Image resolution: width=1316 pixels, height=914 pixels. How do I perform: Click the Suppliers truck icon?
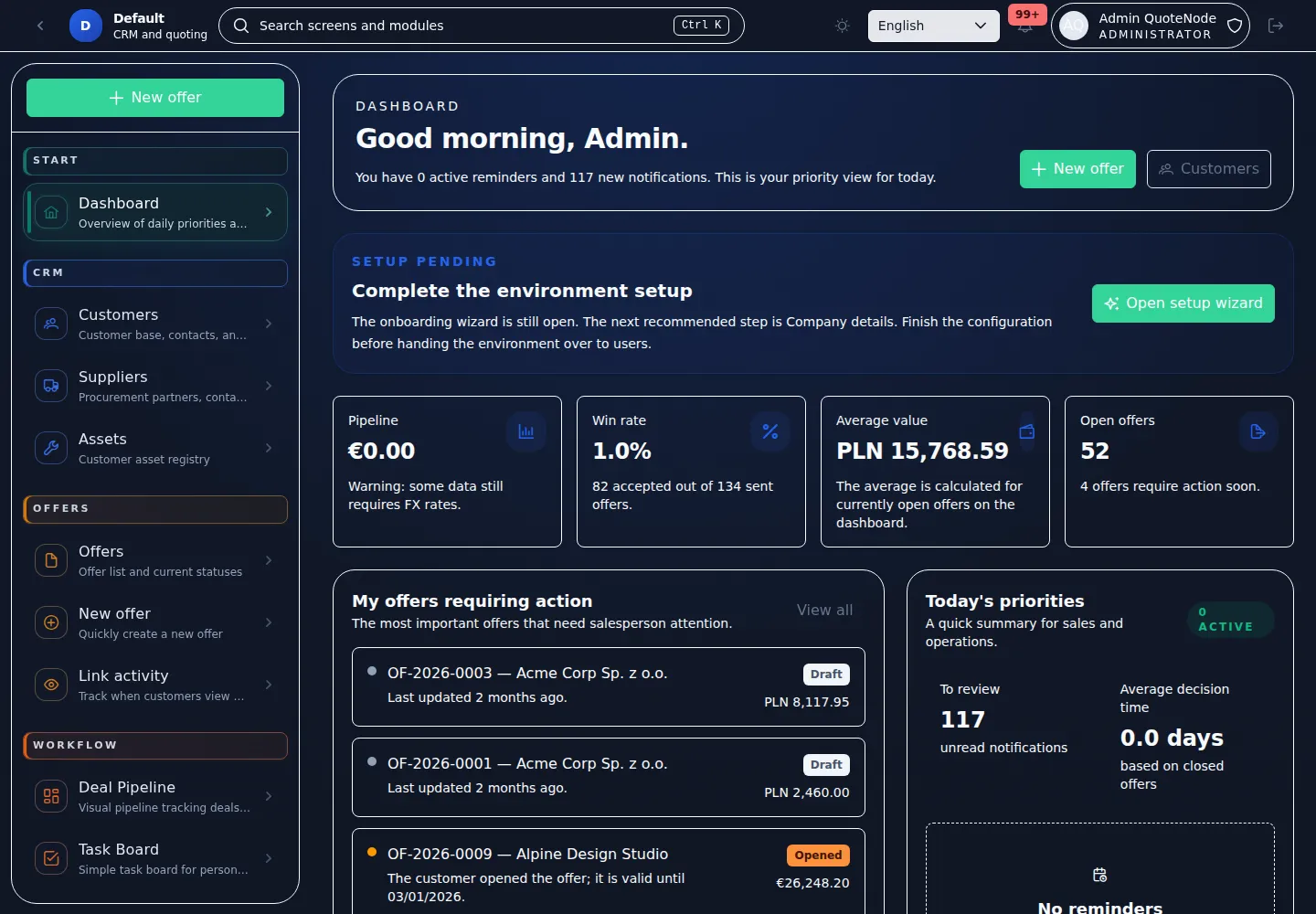pos(51,386)
